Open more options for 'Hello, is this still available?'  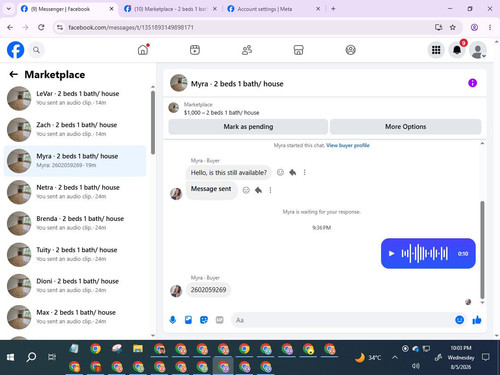[x=304, y=172]
